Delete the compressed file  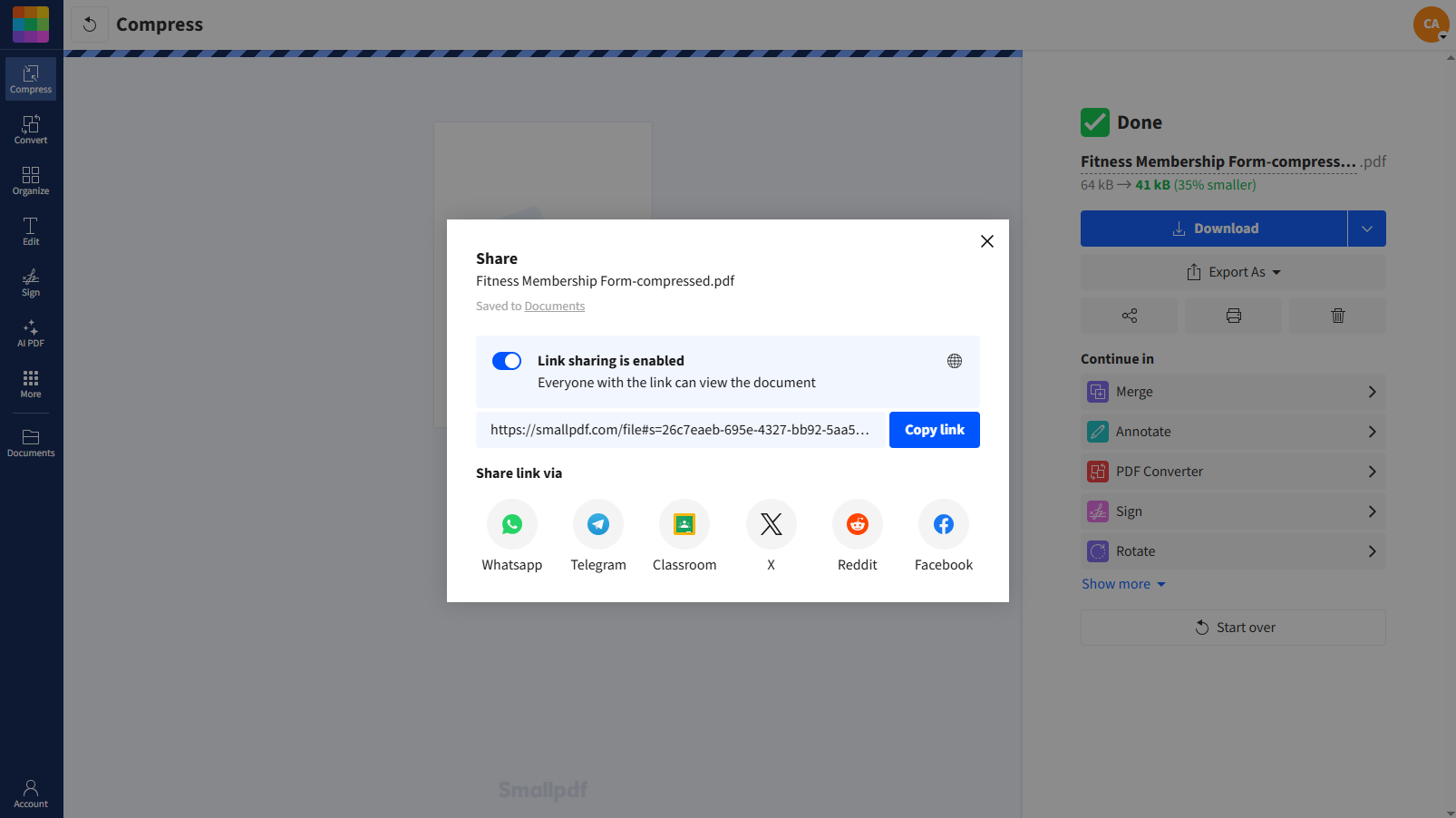click(1336, 315)
